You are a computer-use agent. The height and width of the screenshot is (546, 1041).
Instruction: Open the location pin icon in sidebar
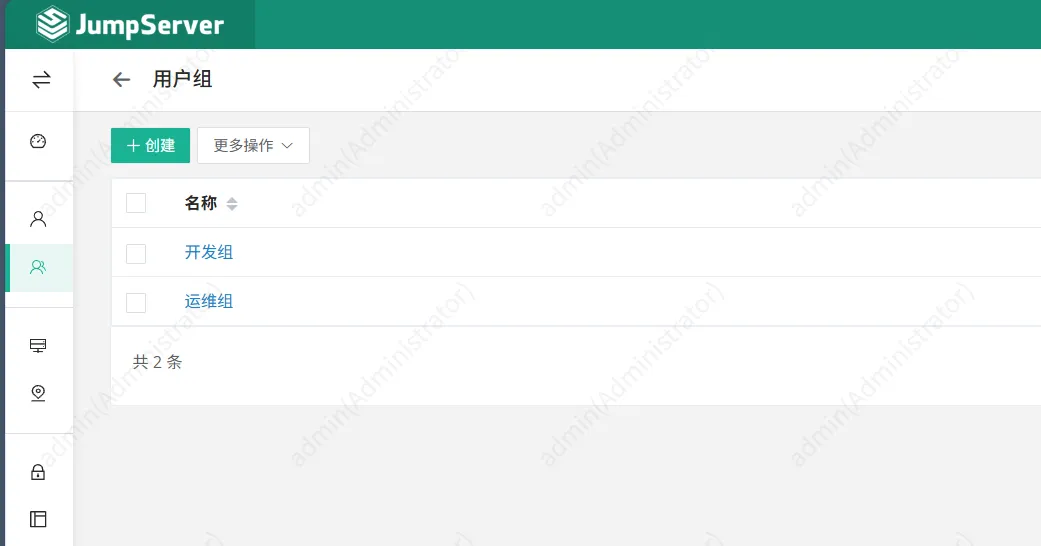38,393
